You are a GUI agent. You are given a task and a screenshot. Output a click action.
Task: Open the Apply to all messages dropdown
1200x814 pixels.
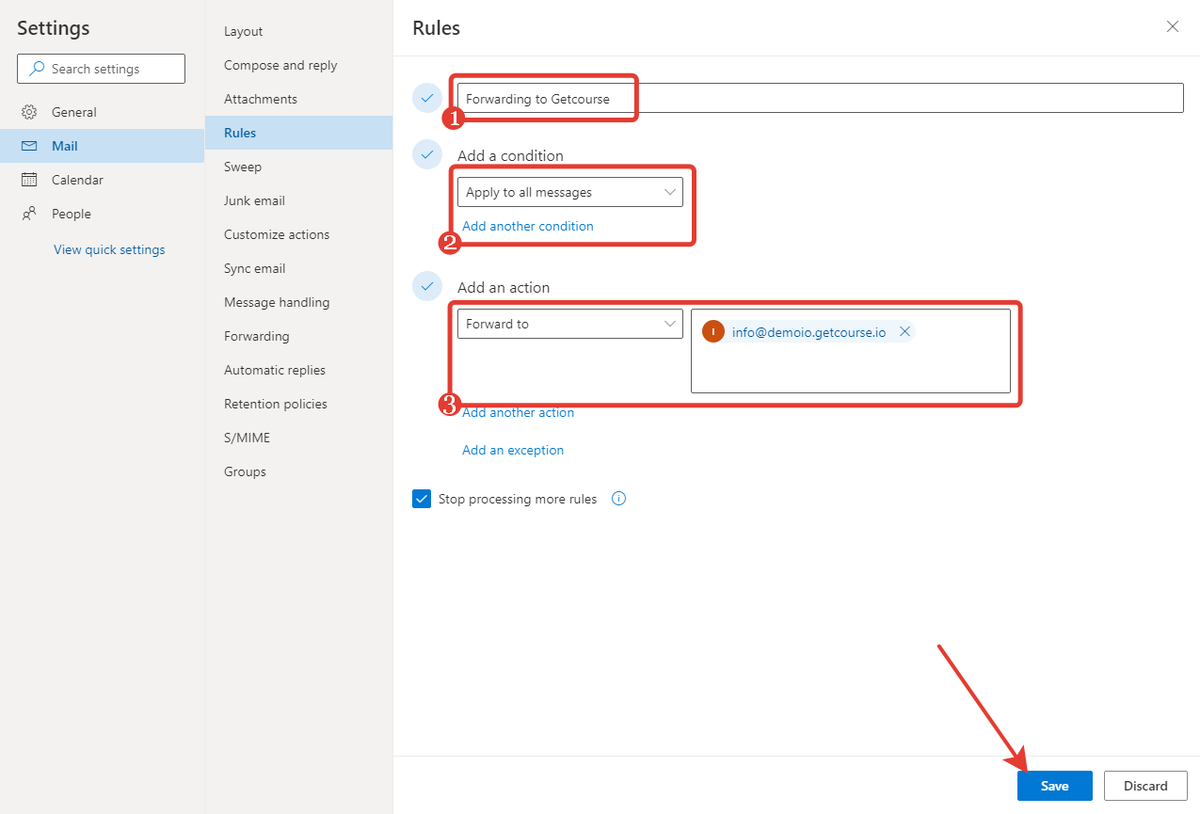570,192
